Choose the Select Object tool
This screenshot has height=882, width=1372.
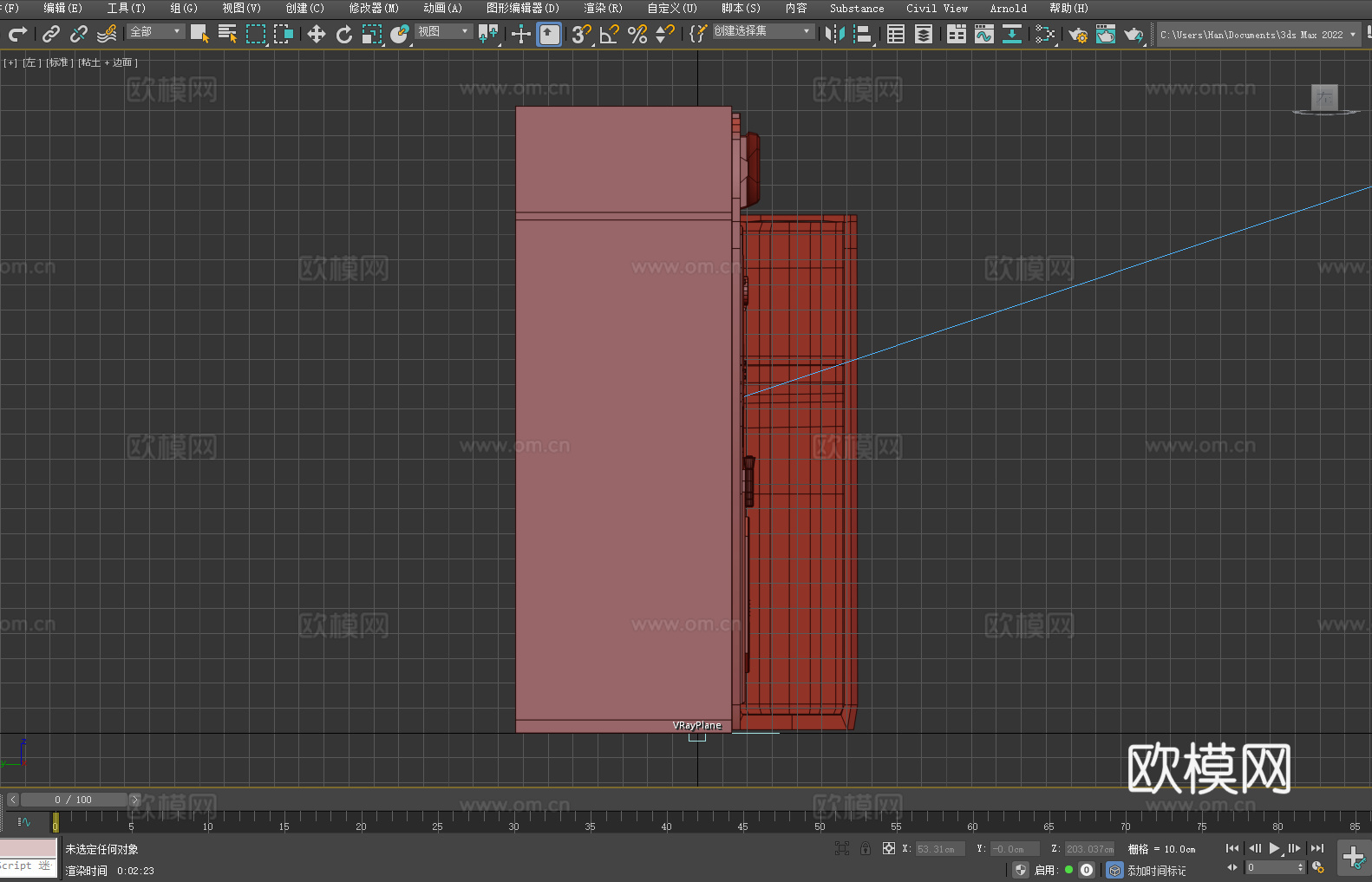(199, 34)
